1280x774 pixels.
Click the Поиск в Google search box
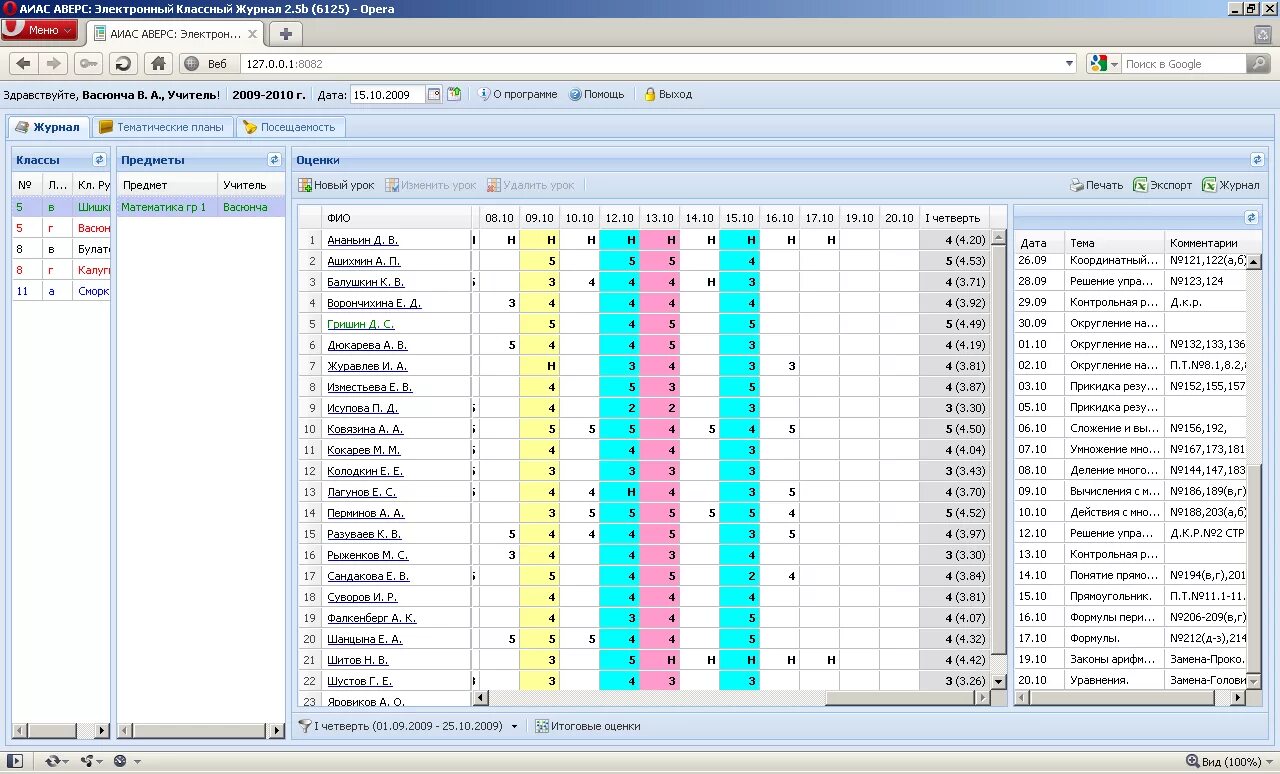pyautogui.click(x=1183, y=64)
